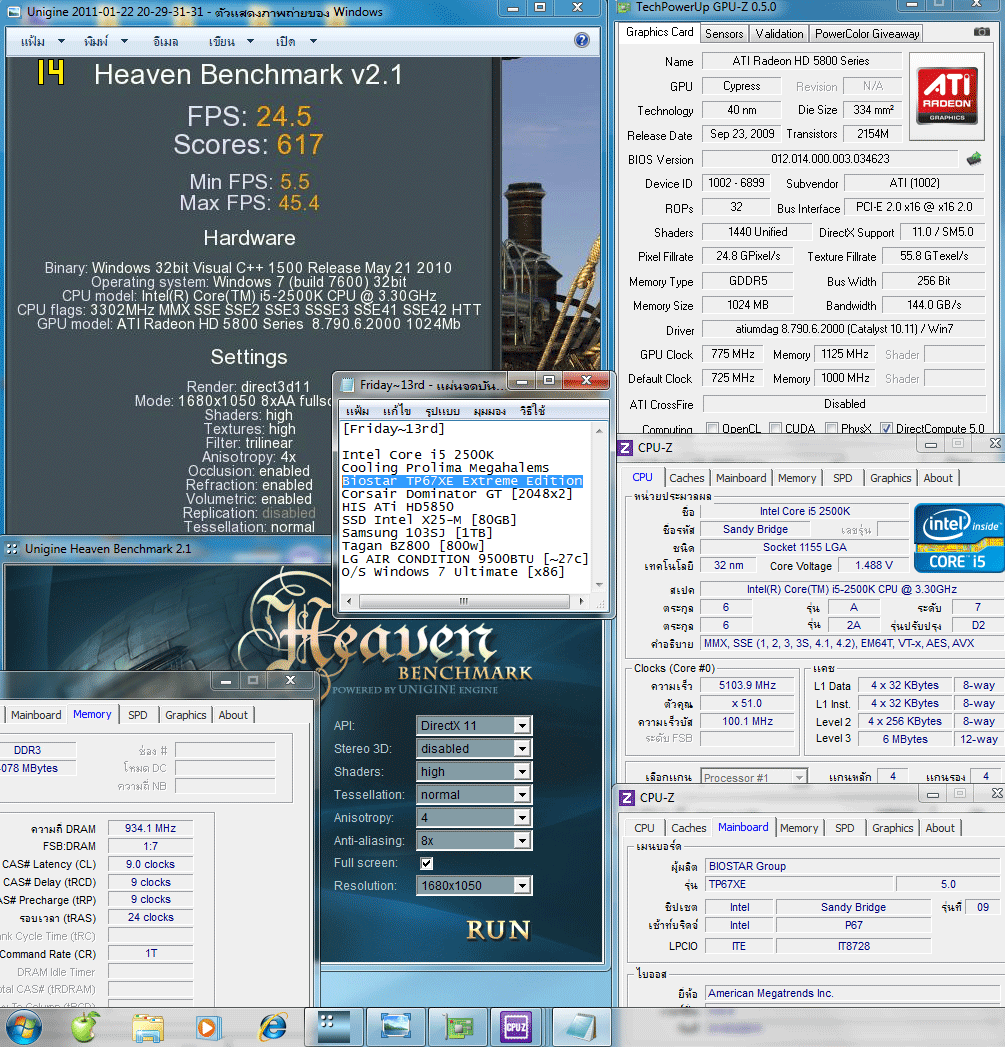Click the GPU-Z title bar icon
This screenshot has height=1047, width=1005.
point(624,7)
